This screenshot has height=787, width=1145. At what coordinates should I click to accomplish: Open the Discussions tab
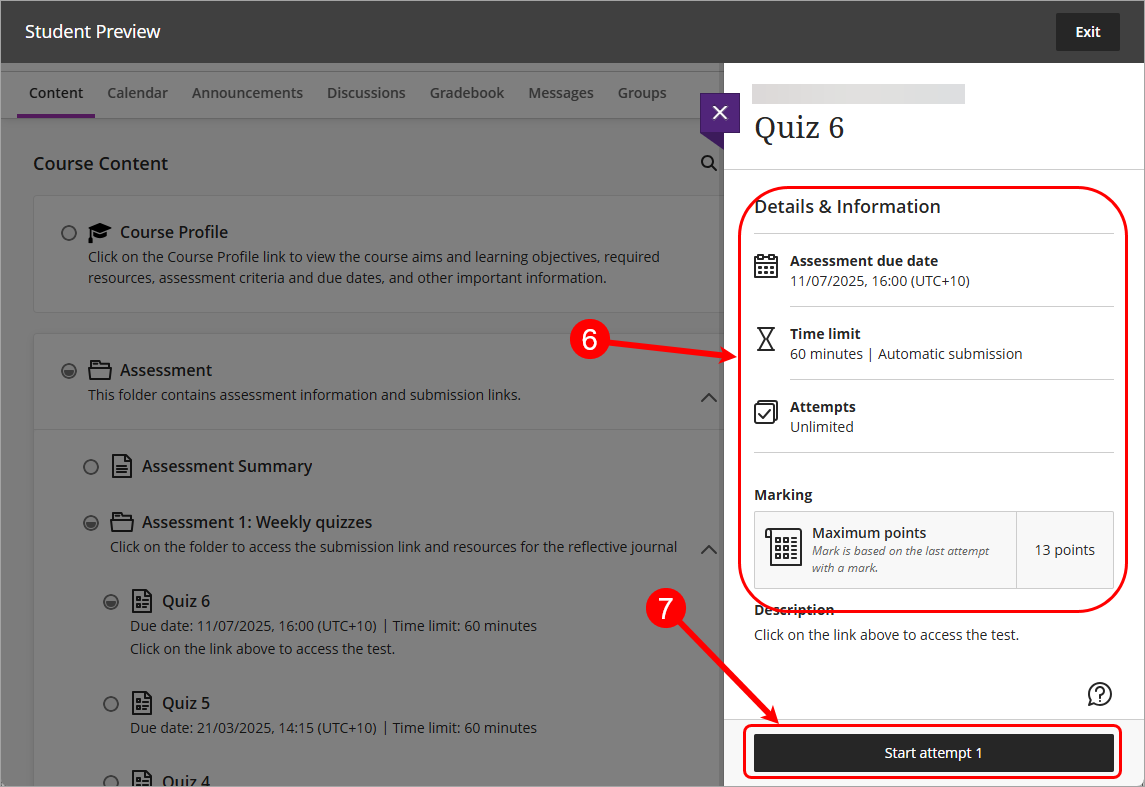coord(366,92)
